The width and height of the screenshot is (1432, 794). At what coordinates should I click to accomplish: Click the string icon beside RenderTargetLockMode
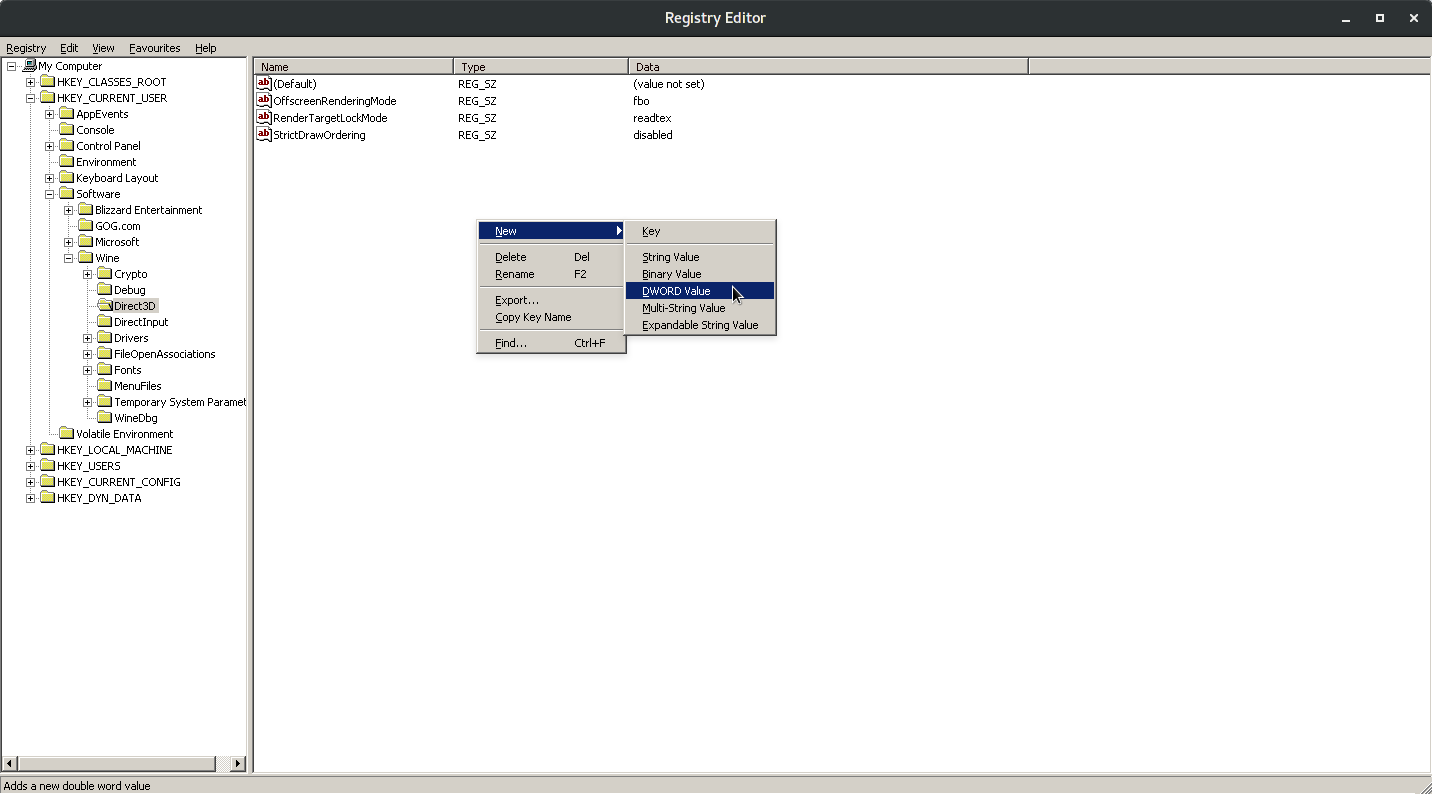[264, 117]
